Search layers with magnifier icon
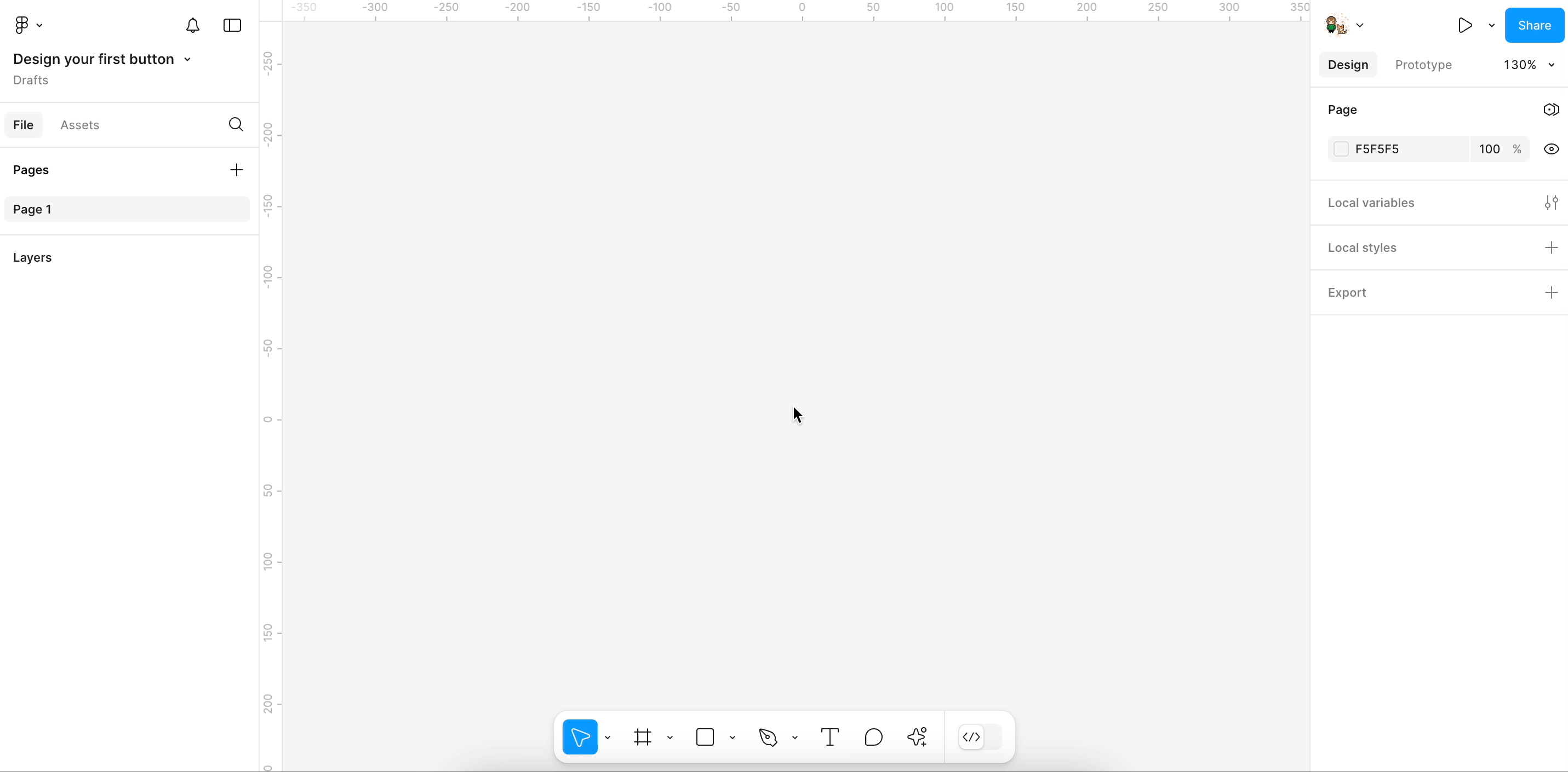Screen dimensions: 1568x772 coord(236,125)
